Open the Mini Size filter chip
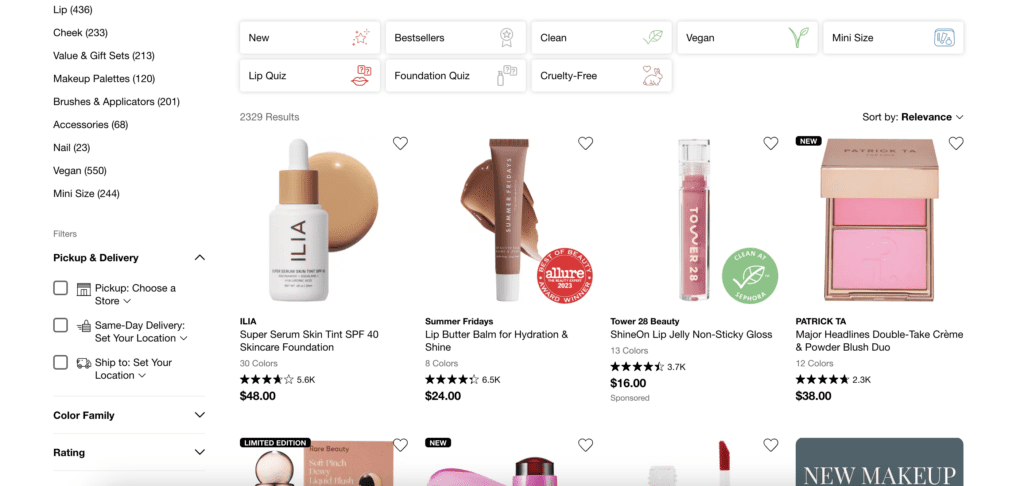Screen dimensions: 1024x486 [x=893, y=38]
